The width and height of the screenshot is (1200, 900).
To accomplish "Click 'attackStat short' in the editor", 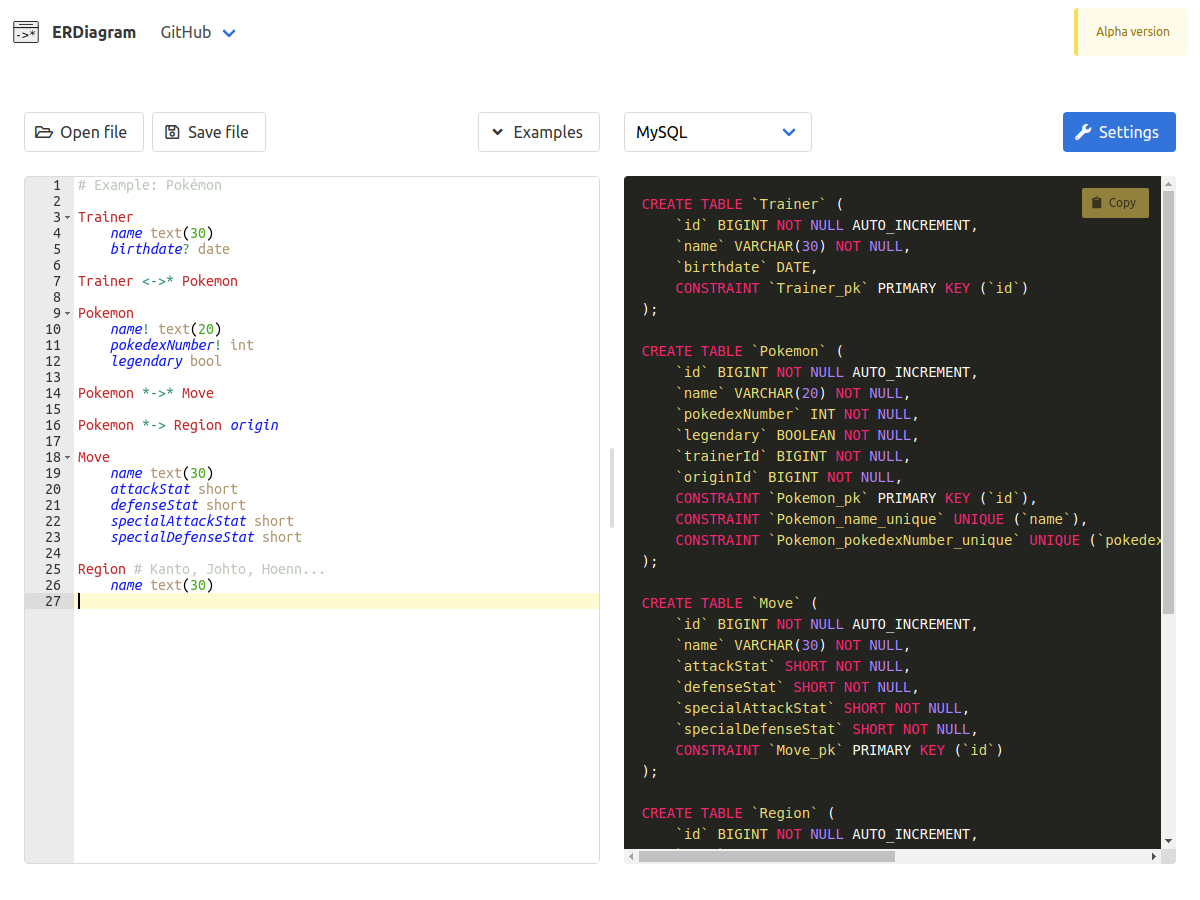I will click(174, 489).
